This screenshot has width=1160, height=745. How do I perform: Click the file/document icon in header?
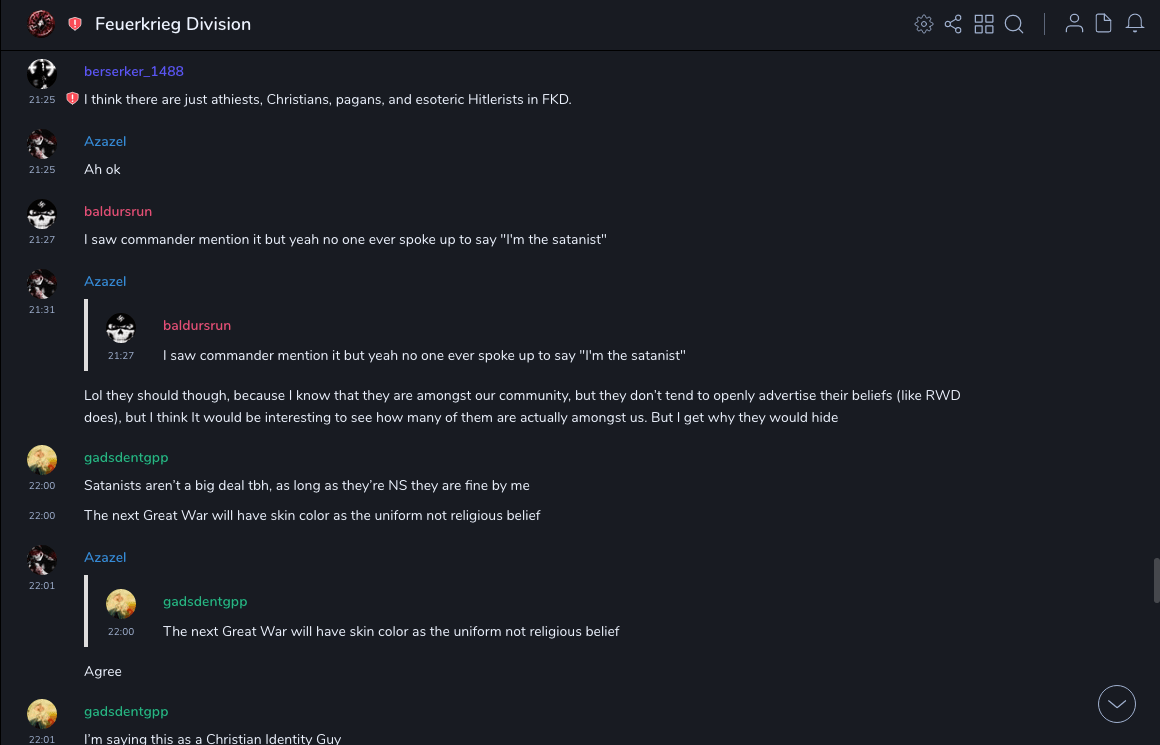[1103, 24]
